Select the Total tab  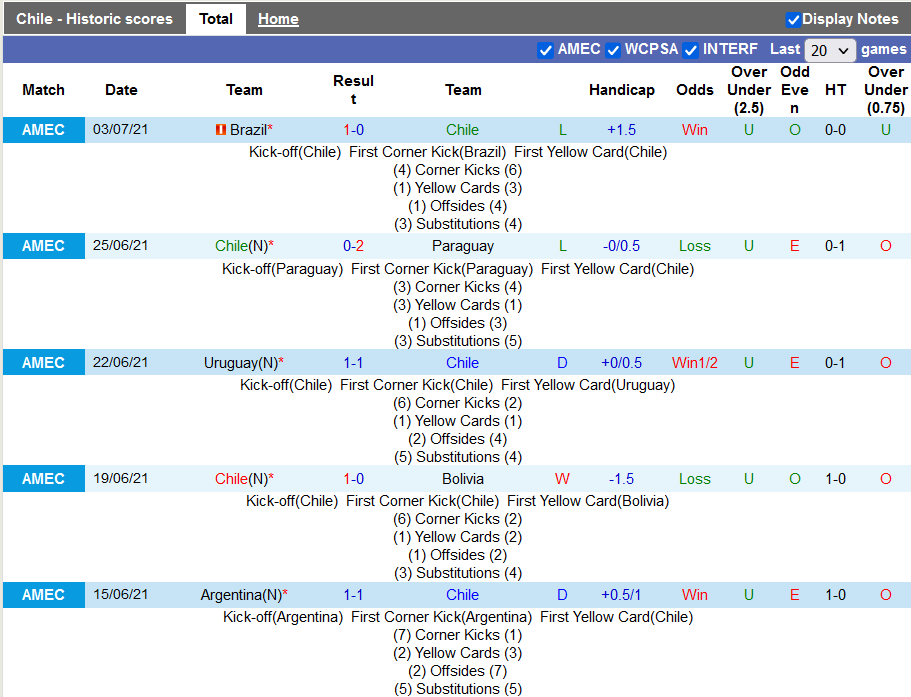point(216,19)
